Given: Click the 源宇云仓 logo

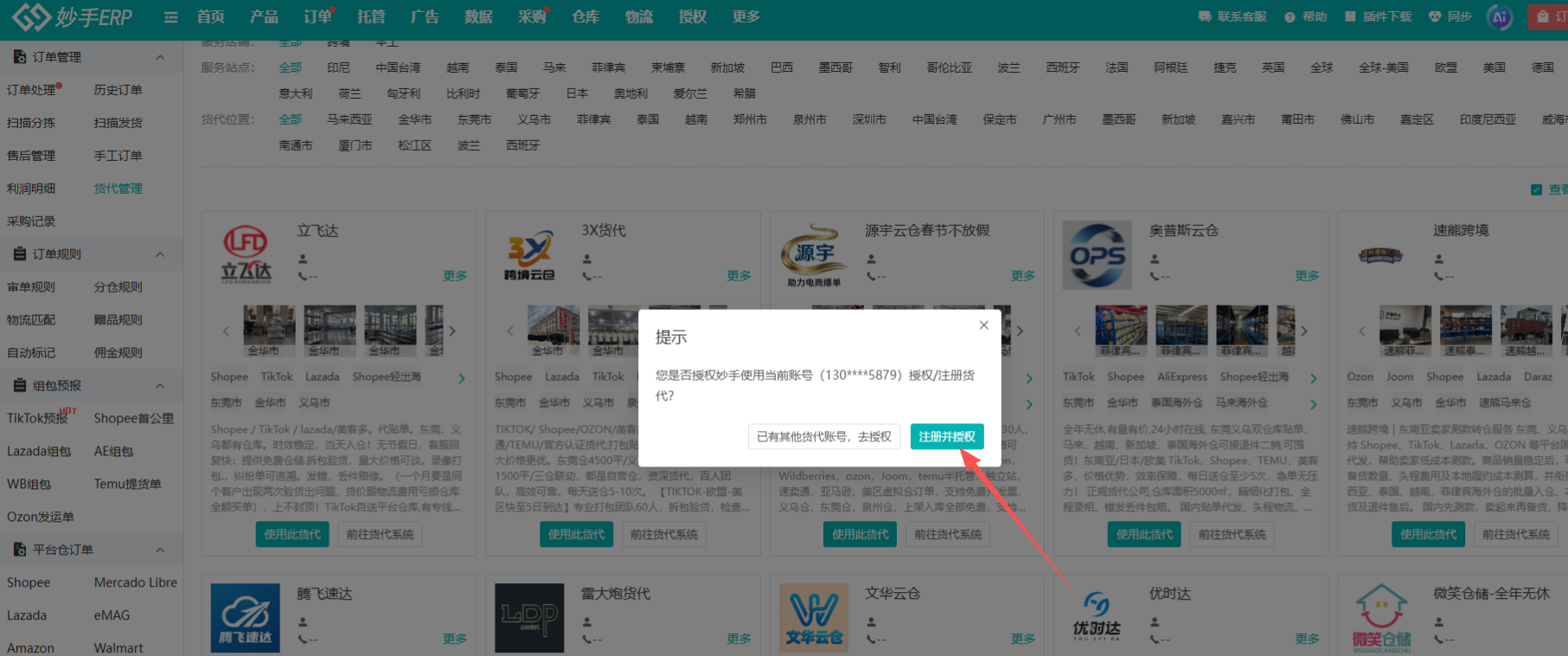Looking at the screenshot, I should (814, 255).
